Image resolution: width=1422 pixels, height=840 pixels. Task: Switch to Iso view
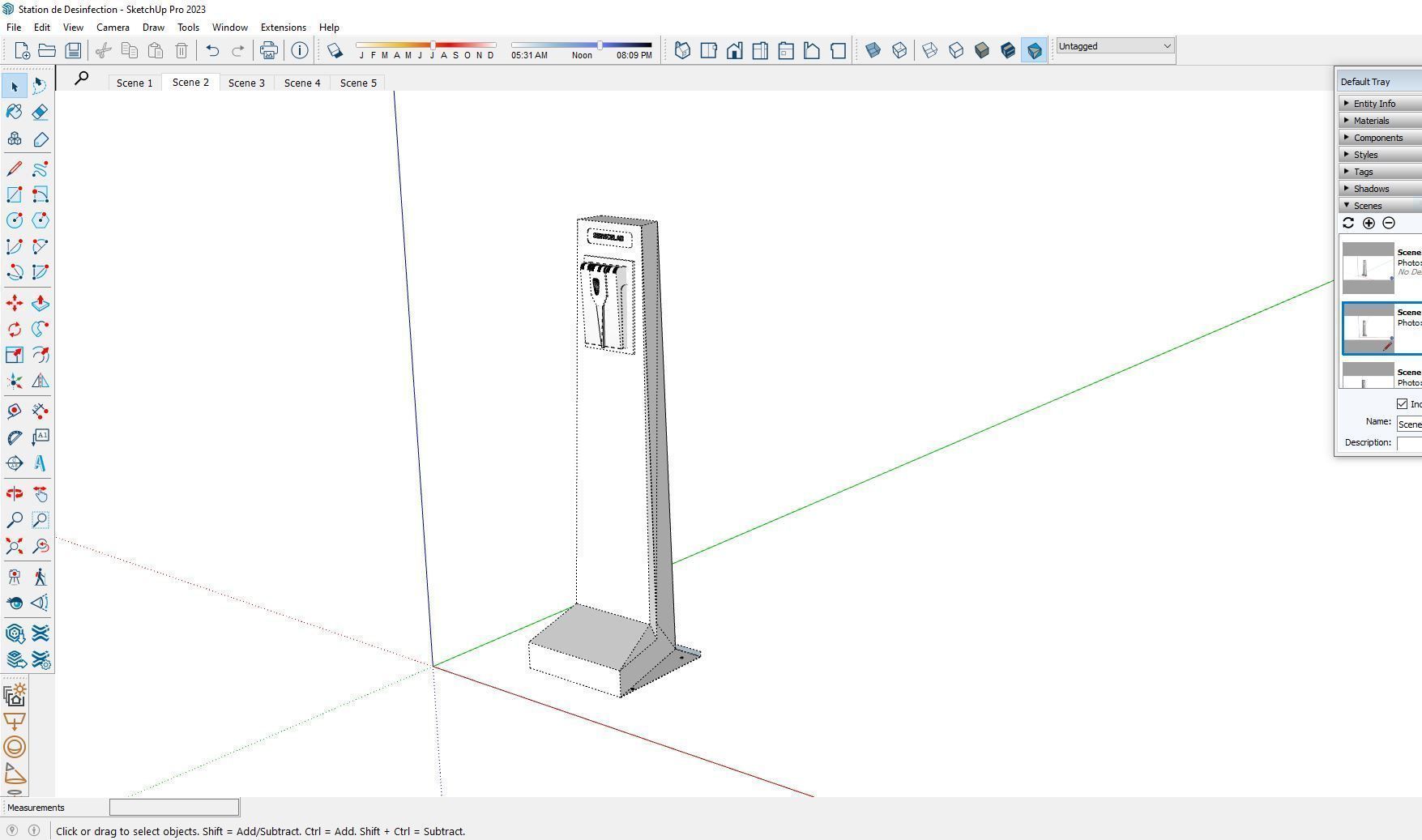coord(682,51)
